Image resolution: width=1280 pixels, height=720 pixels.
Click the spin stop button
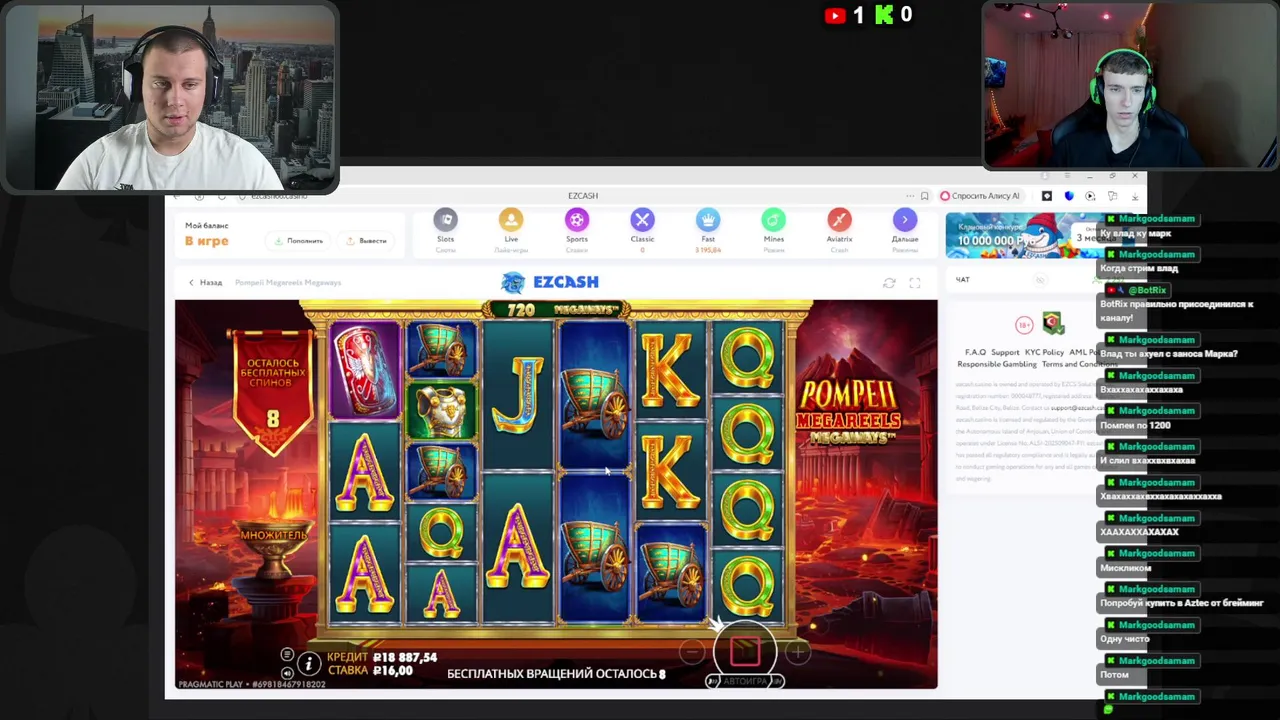(x=745, y=651)
